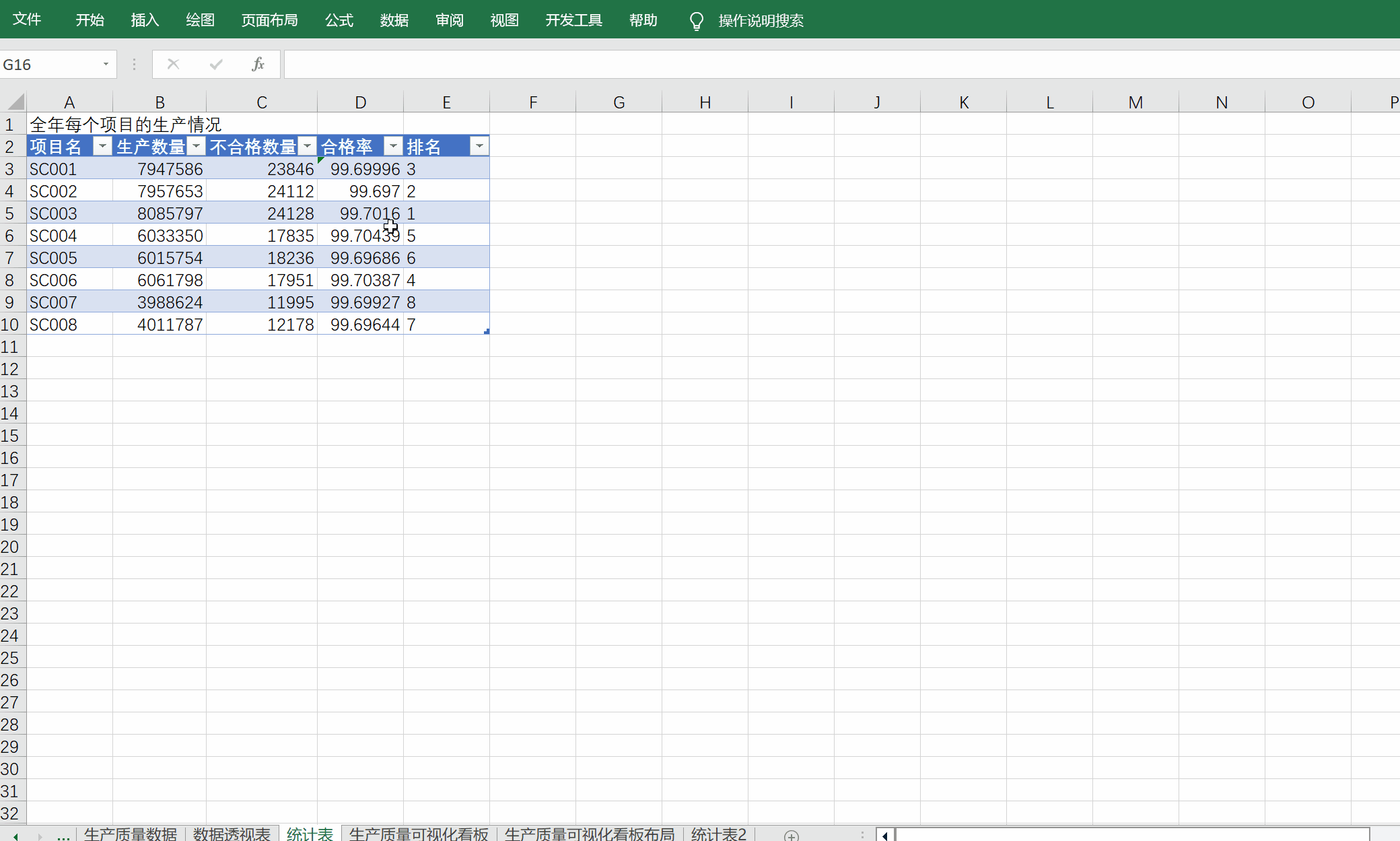
Task: Open the 数据 ribbon tab
Action: [394, 20]
